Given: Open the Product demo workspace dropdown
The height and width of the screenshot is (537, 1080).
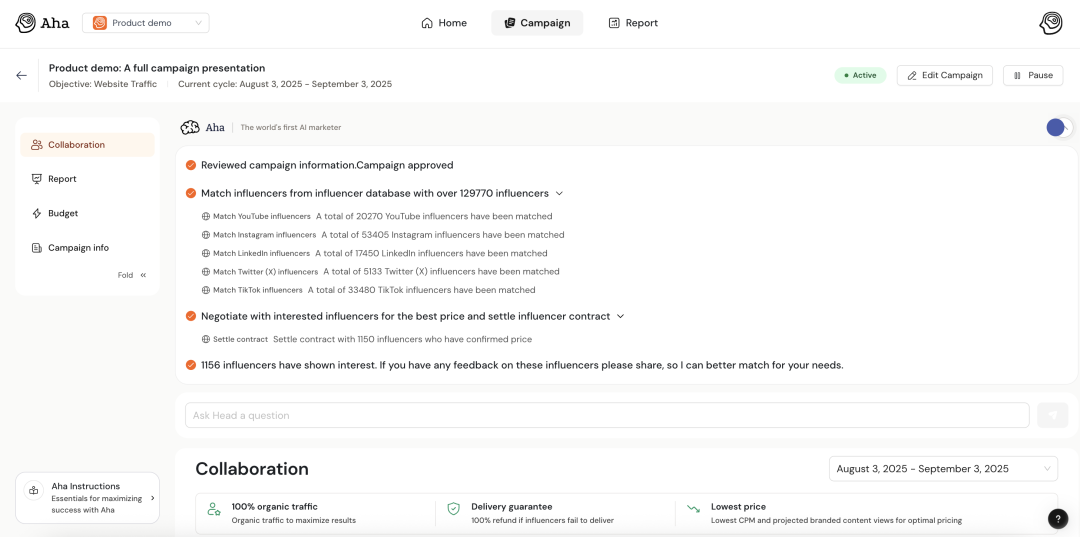Looking at the screenshot, I should click(x=145, y=23).
